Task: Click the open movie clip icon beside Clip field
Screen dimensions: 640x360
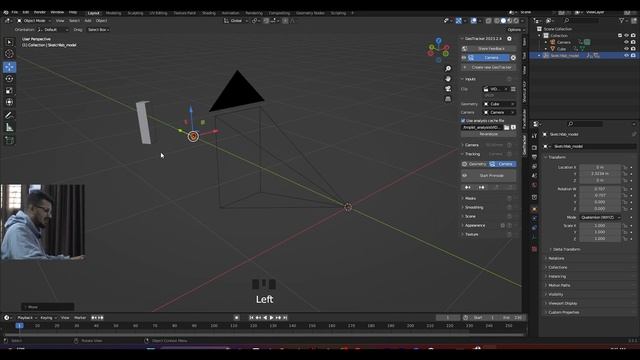Action: click(513, 89)
